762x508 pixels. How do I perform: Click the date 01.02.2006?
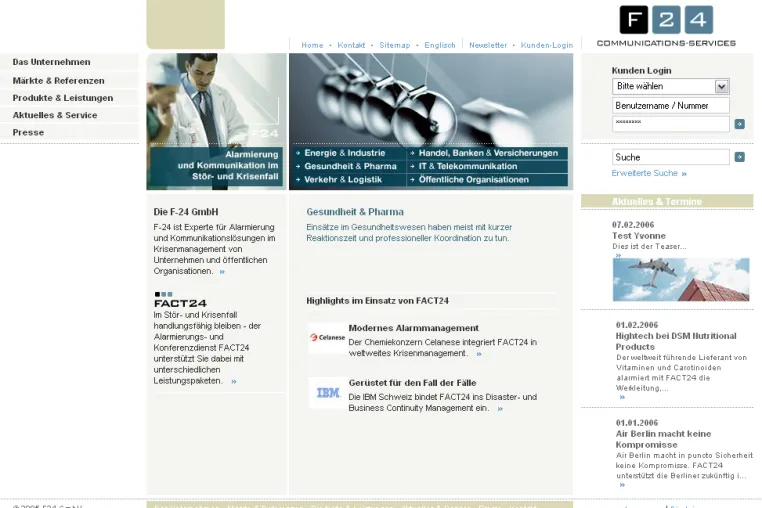[637, 325]
